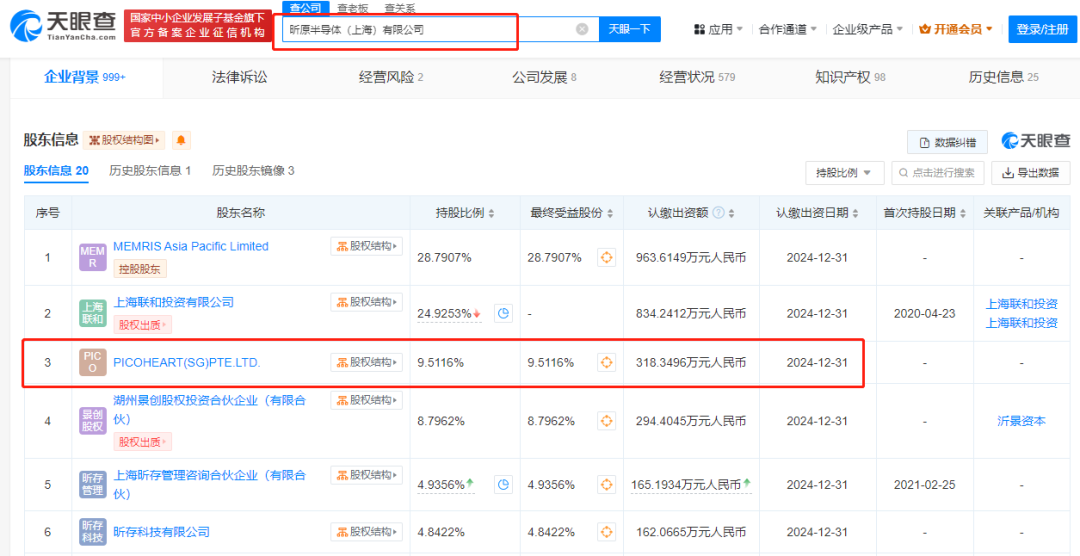The width and height of the screenshot is (1080, 556).
Task: Open 股权结构 for PICOHEART(SG)PTE.LTD.
Action: tap(366, 362)
